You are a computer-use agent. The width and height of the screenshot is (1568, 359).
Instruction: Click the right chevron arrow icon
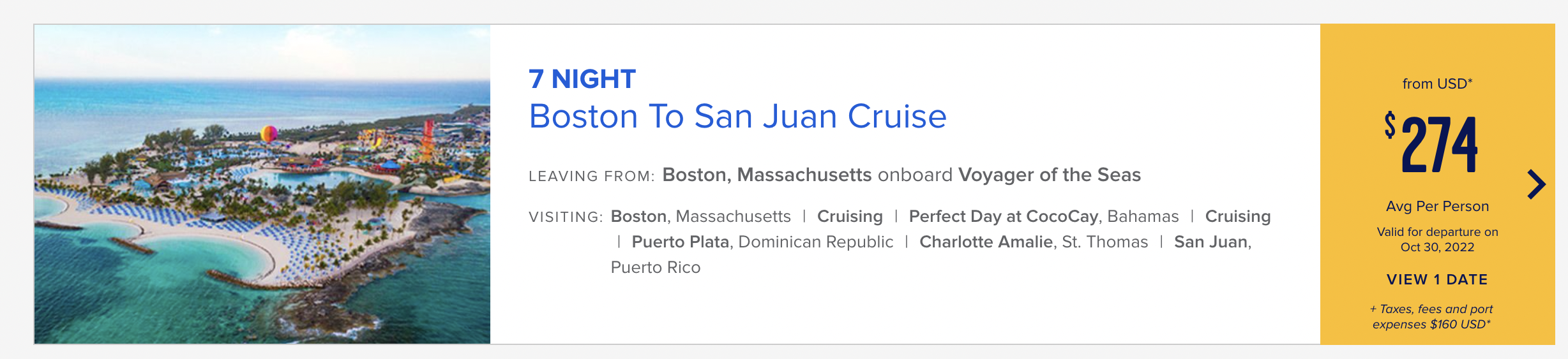(1537, 185)
